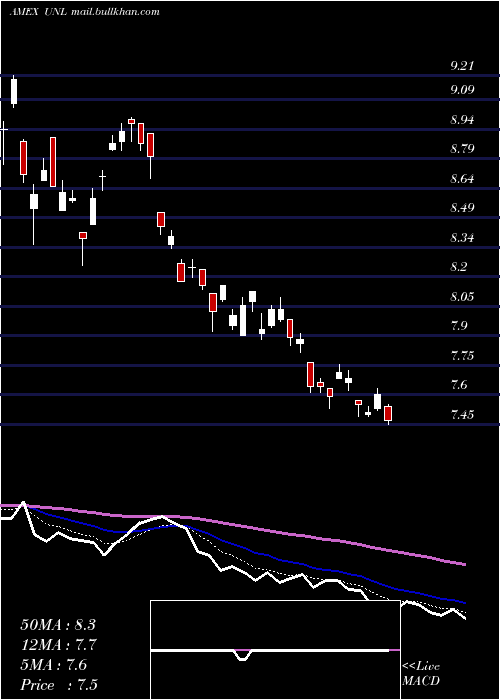500x700 pixels.
Task: Click the 8.49 price axis label
Action: [x=462, y=208]
